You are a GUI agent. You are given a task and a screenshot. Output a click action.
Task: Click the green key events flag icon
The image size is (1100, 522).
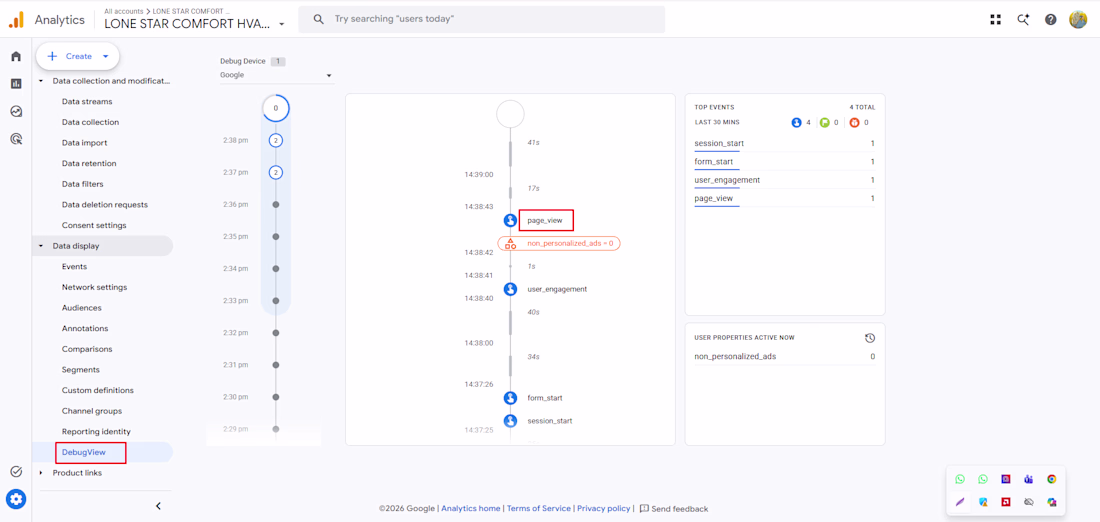pyautogui.click(x=825, y=122)
